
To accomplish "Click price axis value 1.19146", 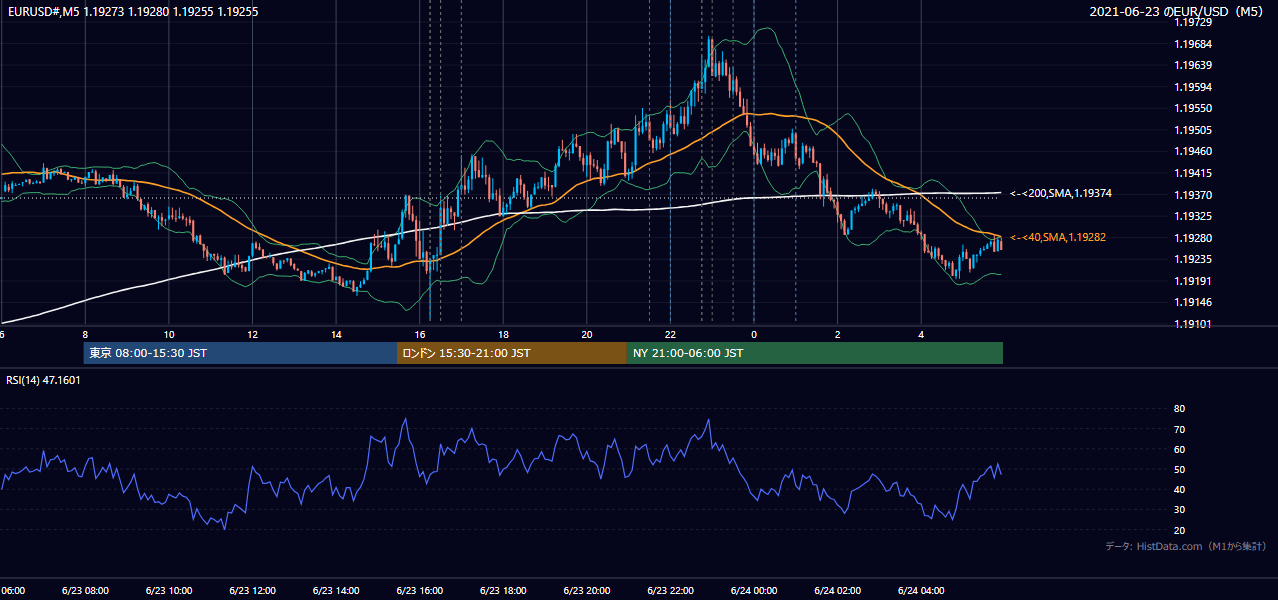I will click(x=1192, y=302).
